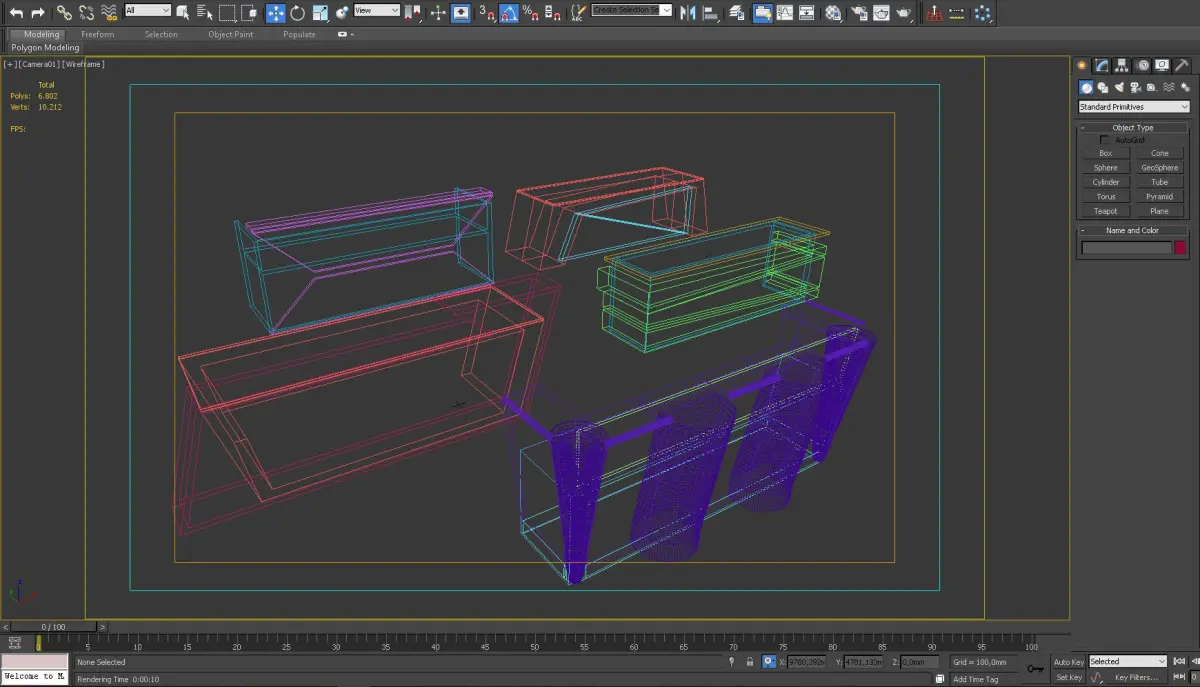The width and height of the screenshot is (1200, 687).
Task: Choose the Select Object cursor tool
Action: 183,13
